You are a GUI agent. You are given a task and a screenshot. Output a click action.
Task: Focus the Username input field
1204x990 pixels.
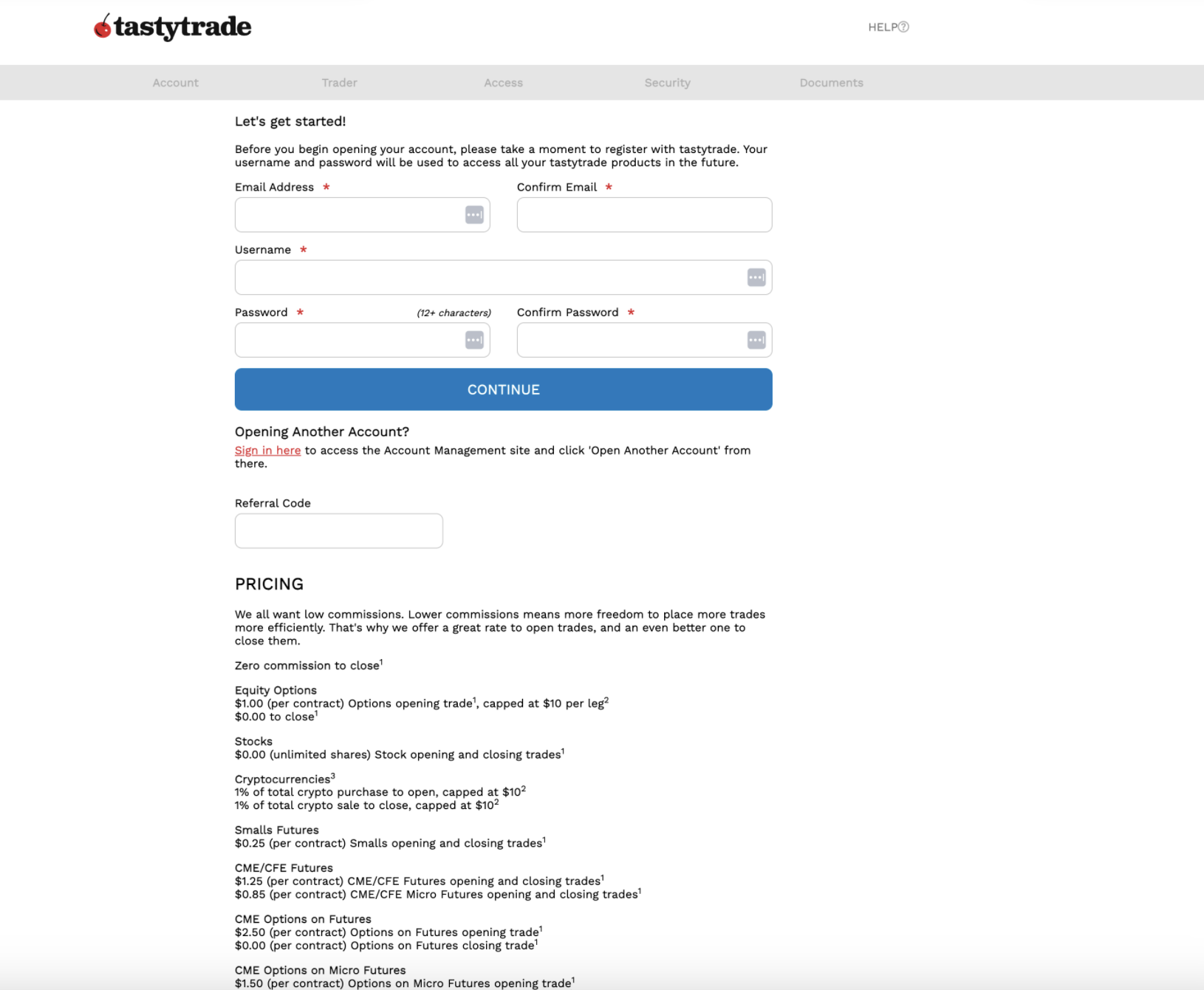click(x=504, y=278)
